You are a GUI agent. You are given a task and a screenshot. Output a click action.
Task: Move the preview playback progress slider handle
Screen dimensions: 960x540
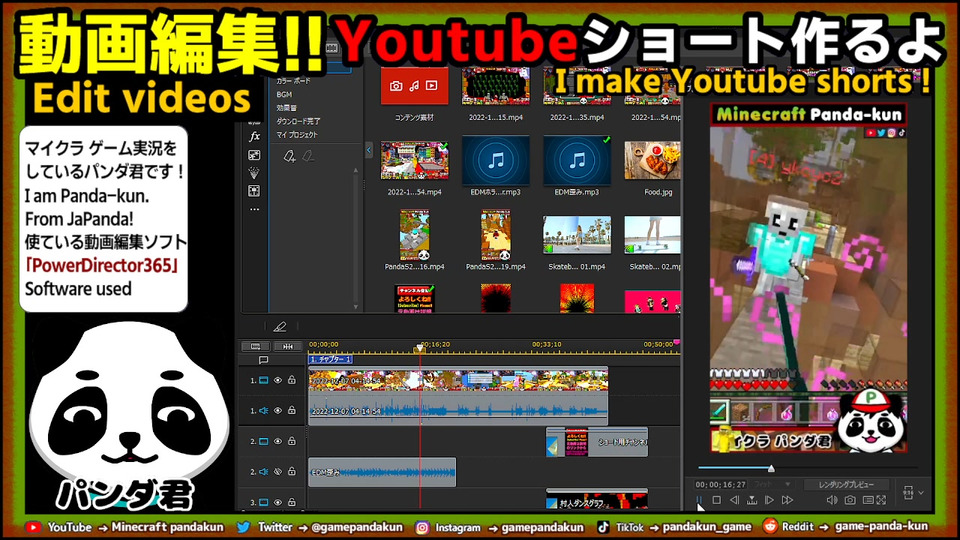pyautogui.click(x=771, y=468)
